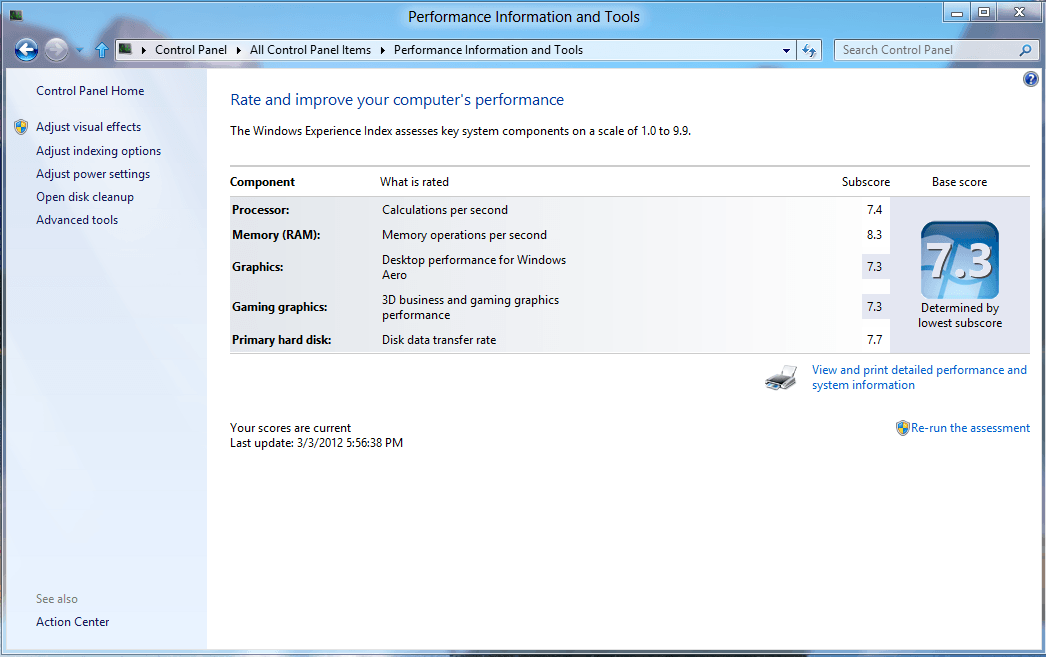Image resolution: width=1046 pixels, height=657 pixels.
Task: Select Control Panel breadcrumb segment
Action: [191, 50]
